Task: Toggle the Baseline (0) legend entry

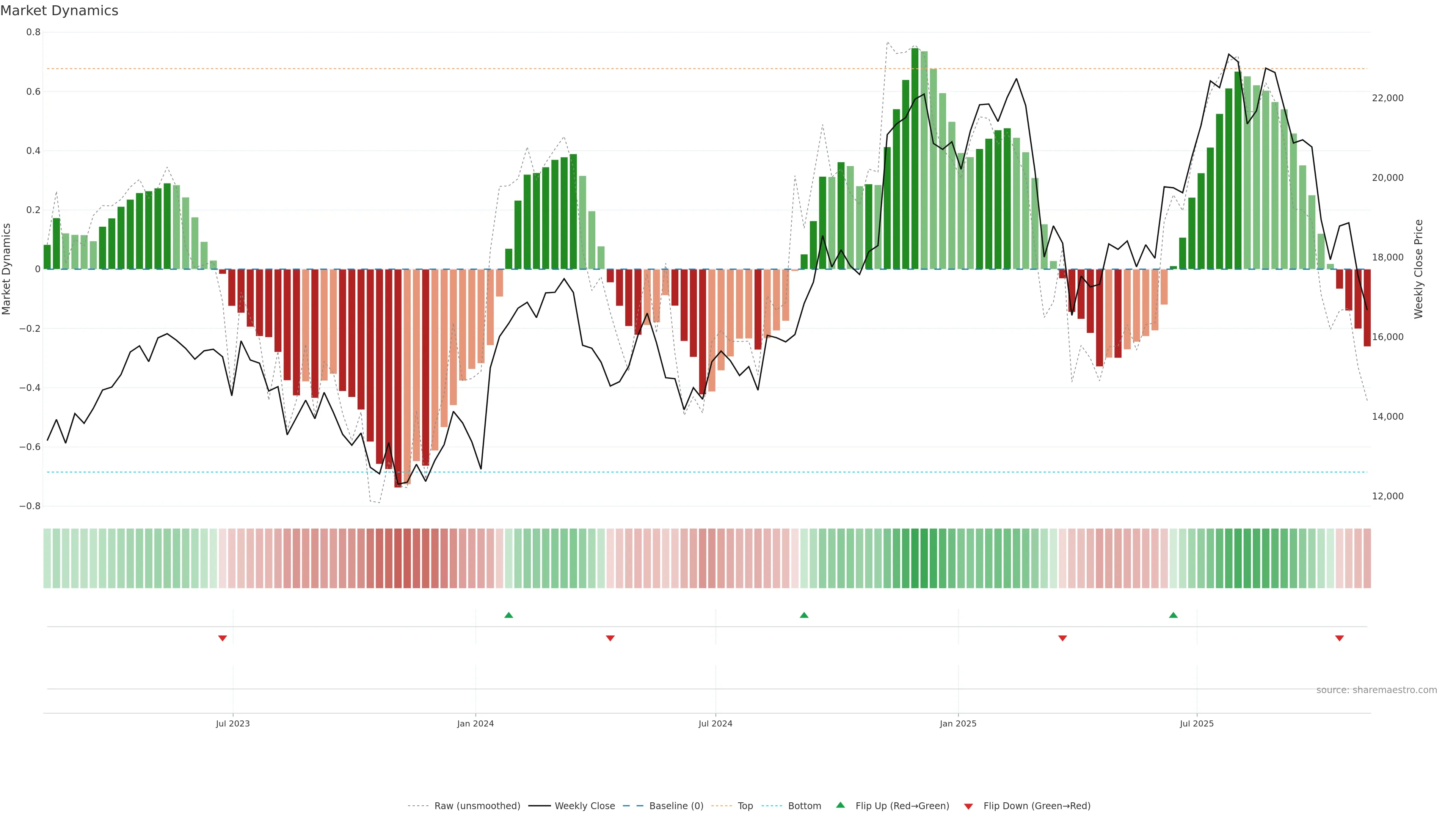Action: 676,806
